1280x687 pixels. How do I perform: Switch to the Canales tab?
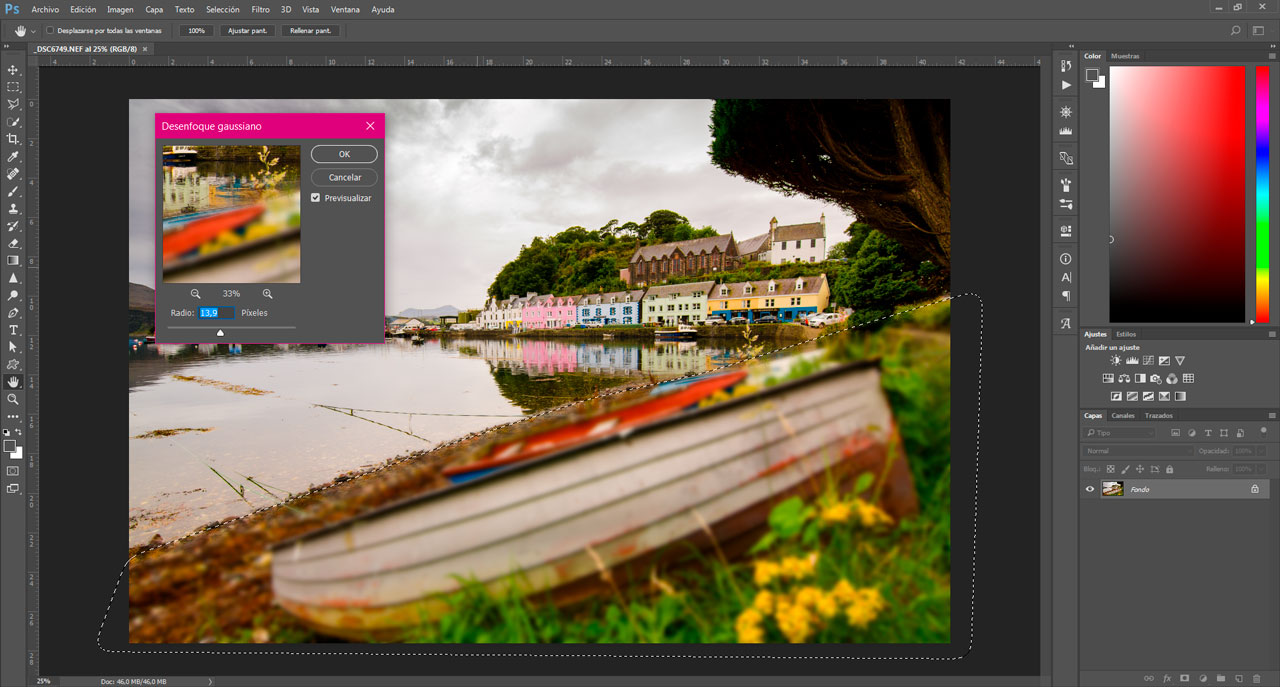1123,415
